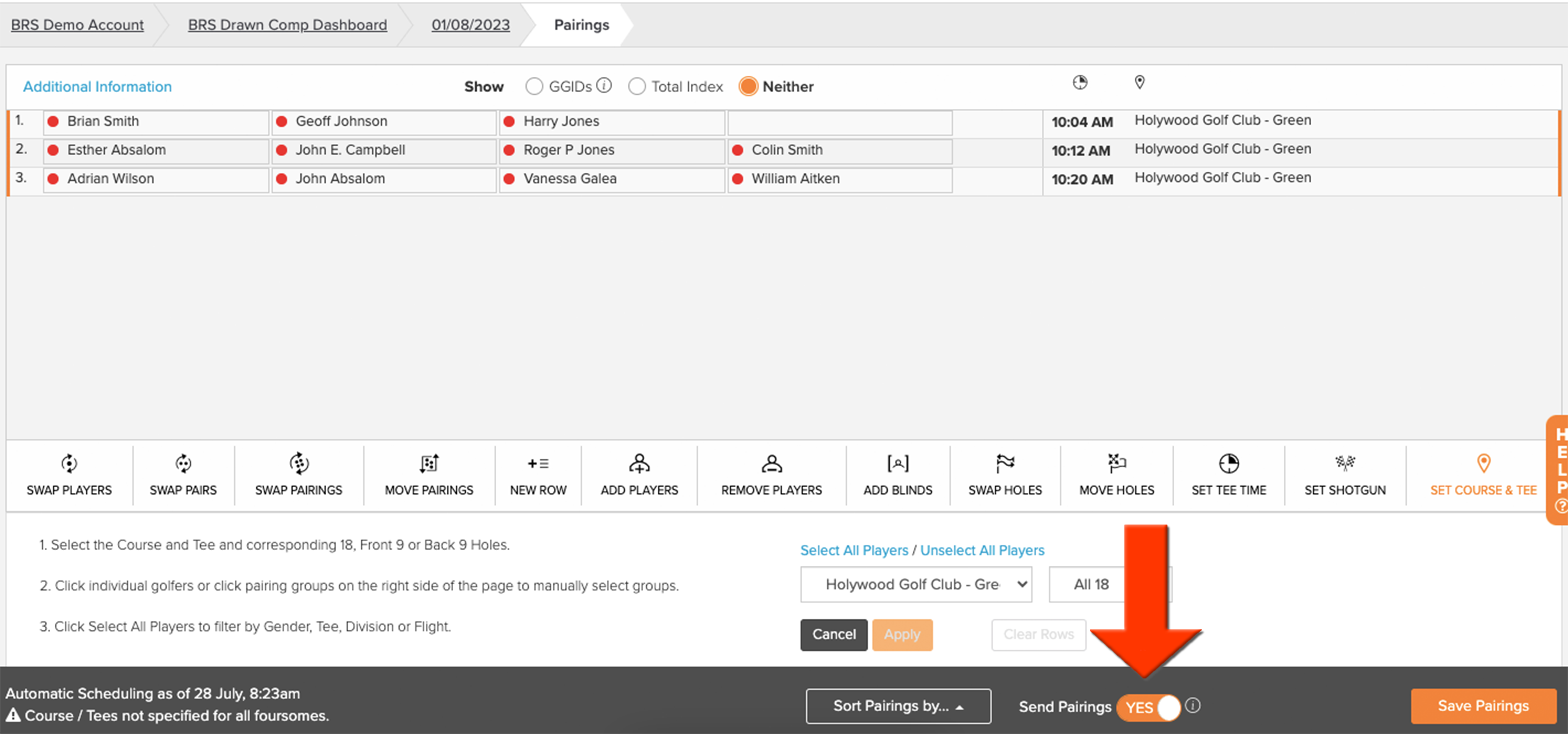The image size is (1568, 734).
Task: Open the orange HELP side tab
Action: tap(1558, 470)
